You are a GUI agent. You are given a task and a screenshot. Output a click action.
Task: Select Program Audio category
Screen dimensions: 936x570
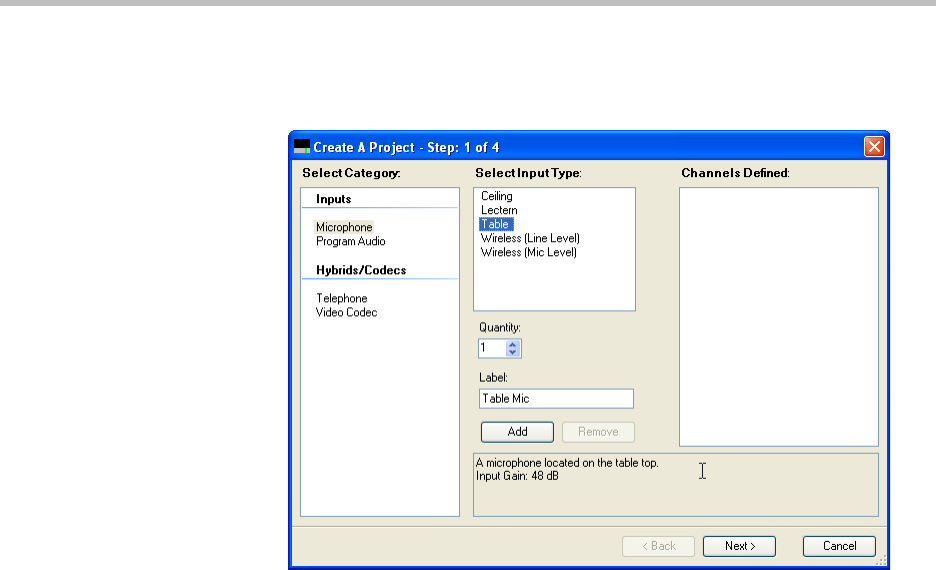[x=350, y=241]
